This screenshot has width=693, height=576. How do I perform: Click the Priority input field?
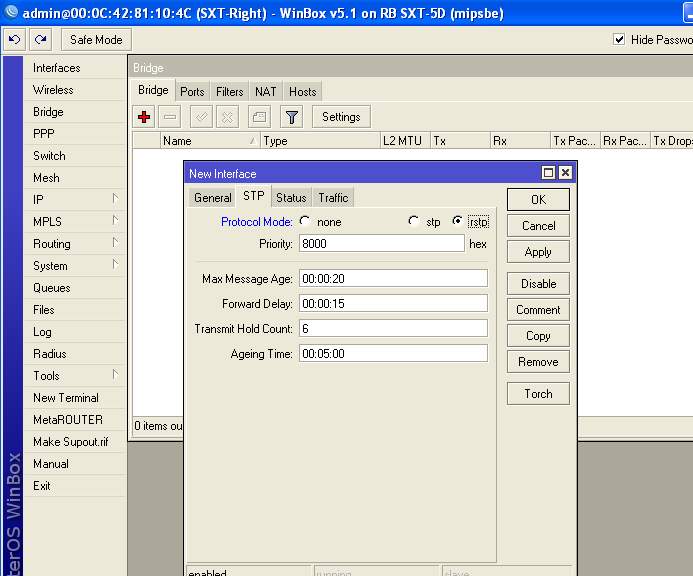tap(382, 244)
